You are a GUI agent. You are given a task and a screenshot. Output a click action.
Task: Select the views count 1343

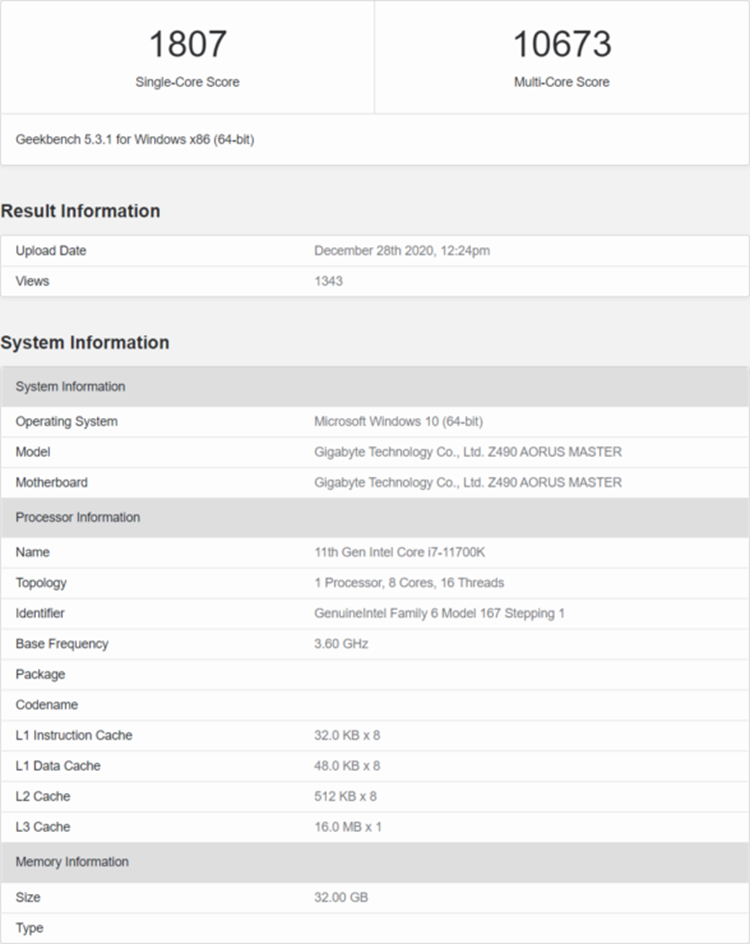pos(328,281)
